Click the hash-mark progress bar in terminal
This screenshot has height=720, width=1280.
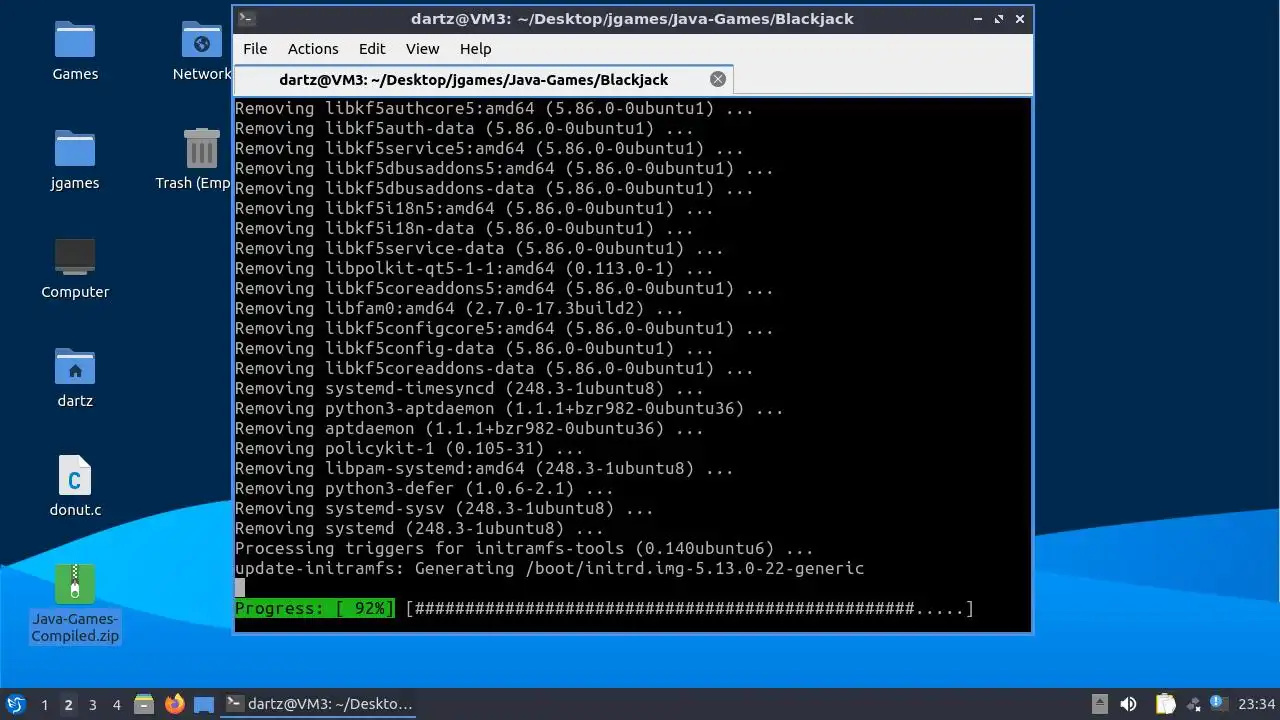click(690, 608)
